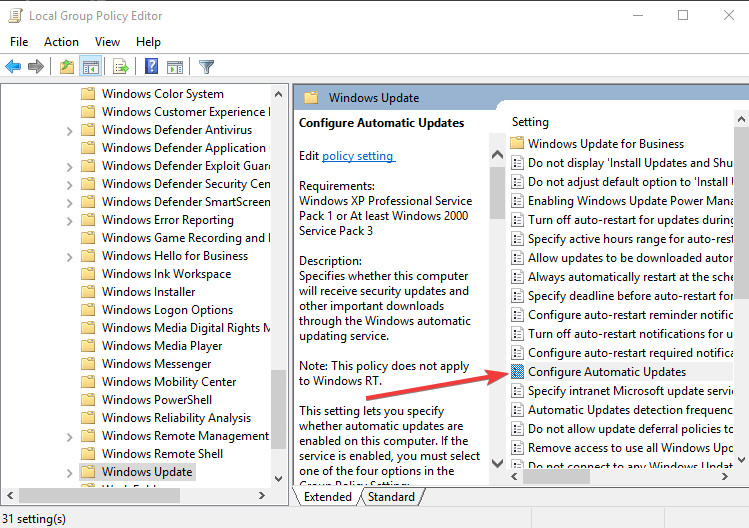
Task: Click the Windows Update folder icon in tree
Action: pyautogui.click(x=88, y=472)
